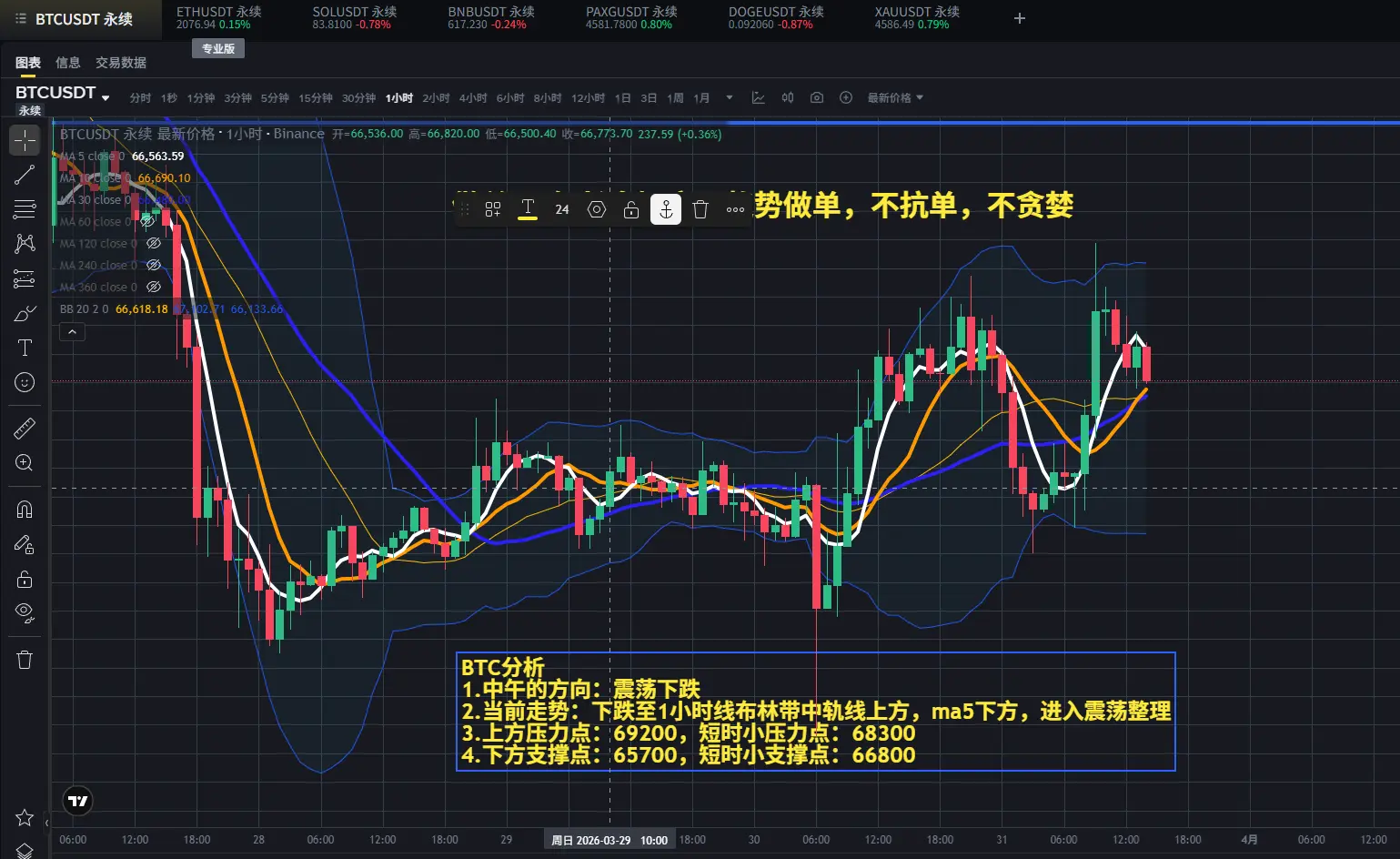Switch to the 交易数据 tab
The image size is (1400, 859).
[x=121, y=62]
